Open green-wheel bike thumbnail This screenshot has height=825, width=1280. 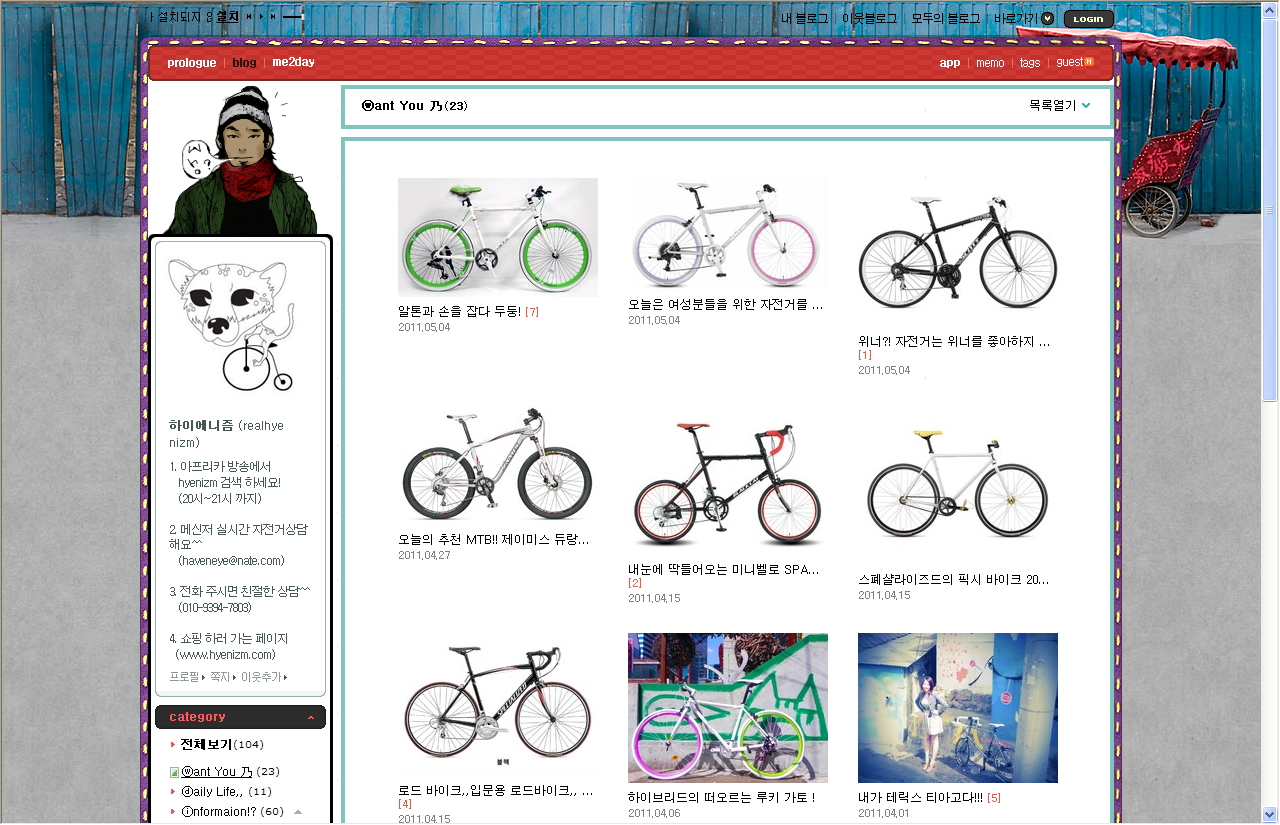pyautogui.click(x=498, y=237)
